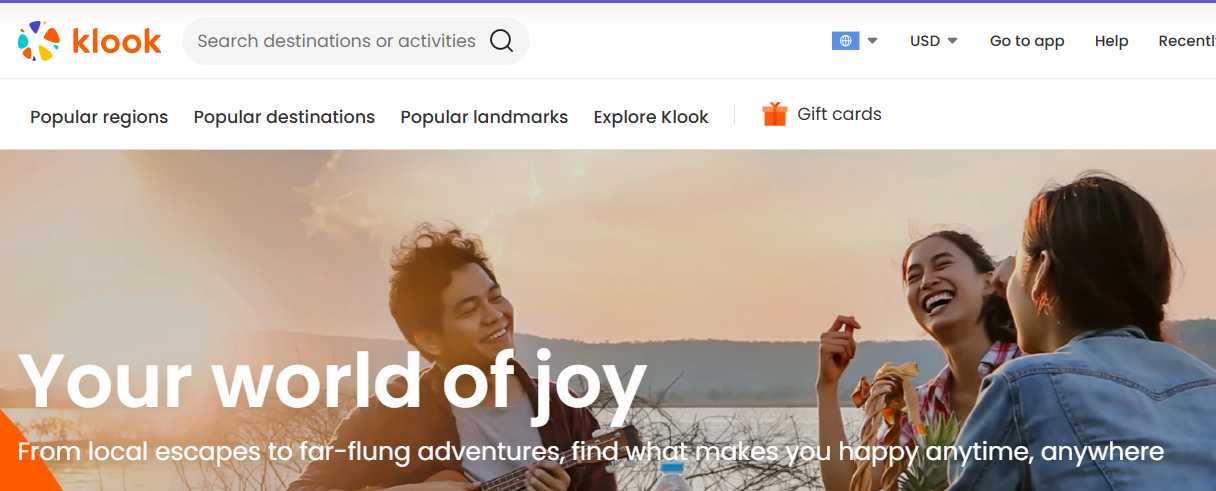Open the Explore Klook menu

tap(651, 117)
